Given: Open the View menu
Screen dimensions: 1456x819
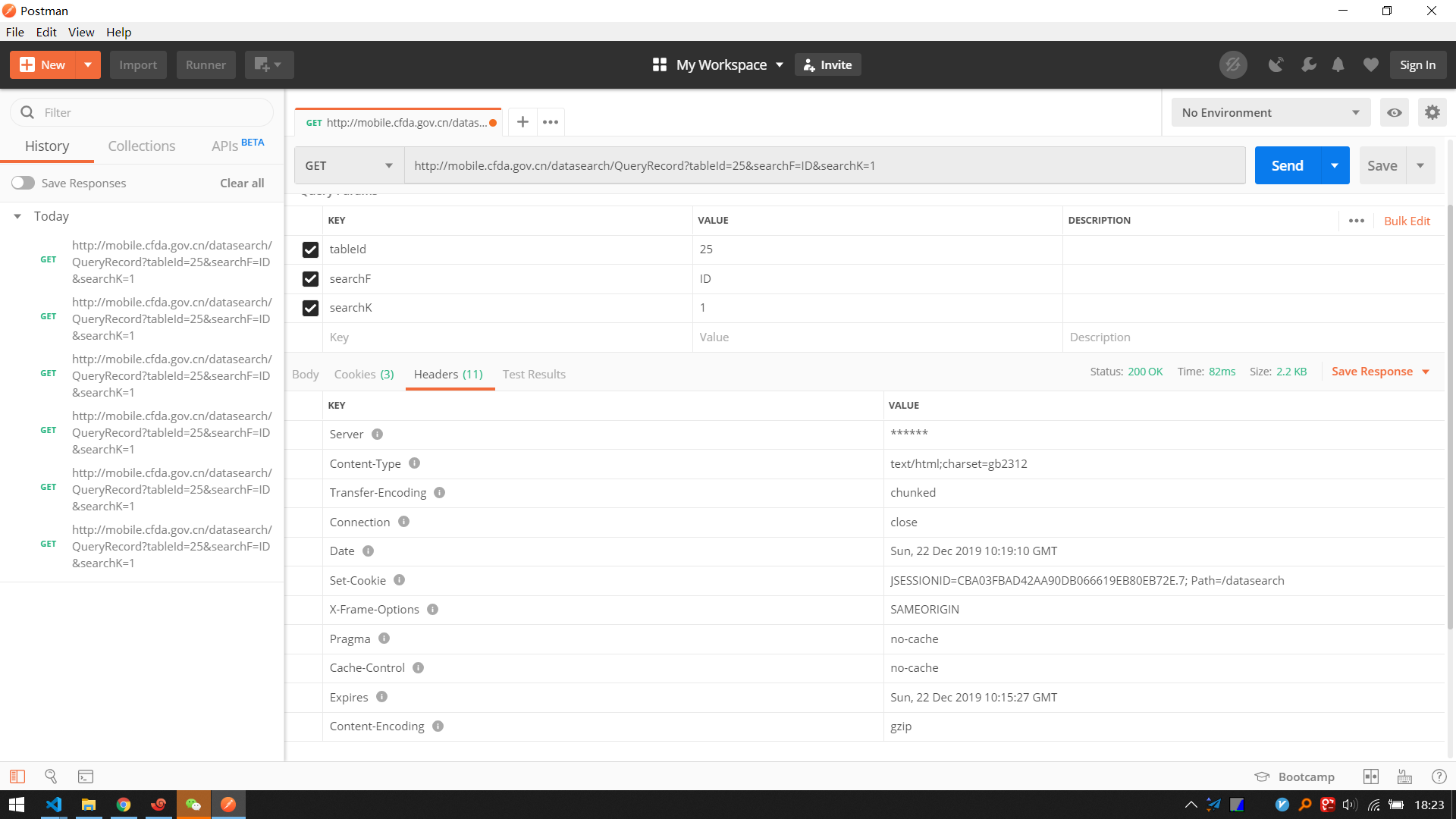Looking at the screenshot, I should 81,32.
